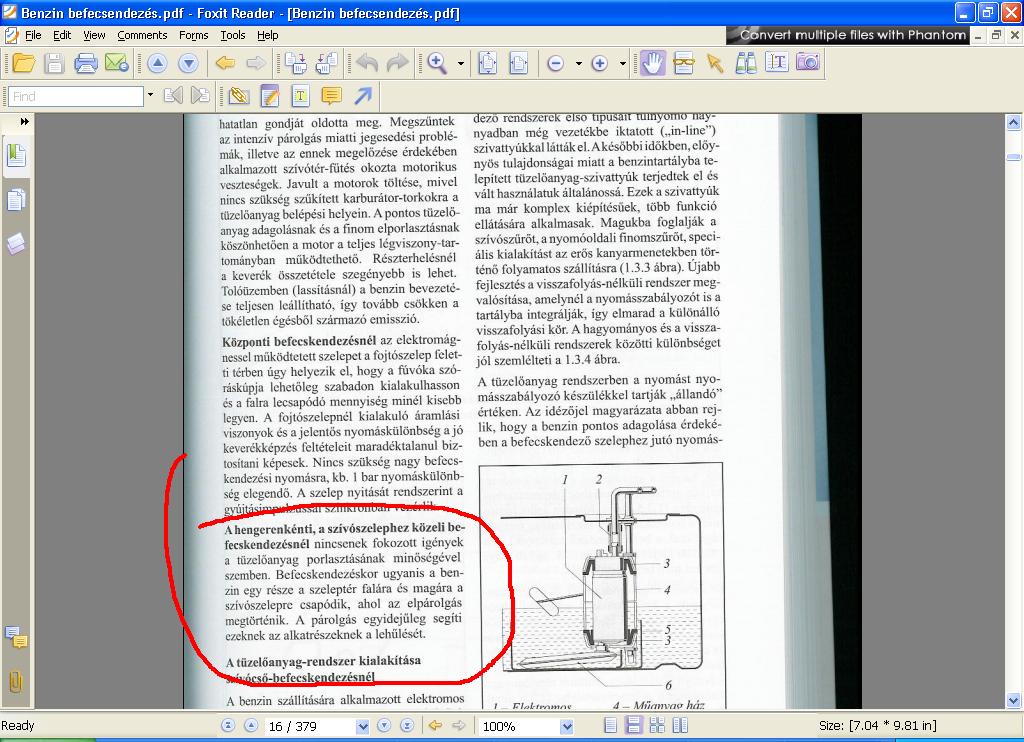The height and width of the screenshot is (742, 1024).
Task: Click the Save floppy disk icon
Action: point(54,63)
